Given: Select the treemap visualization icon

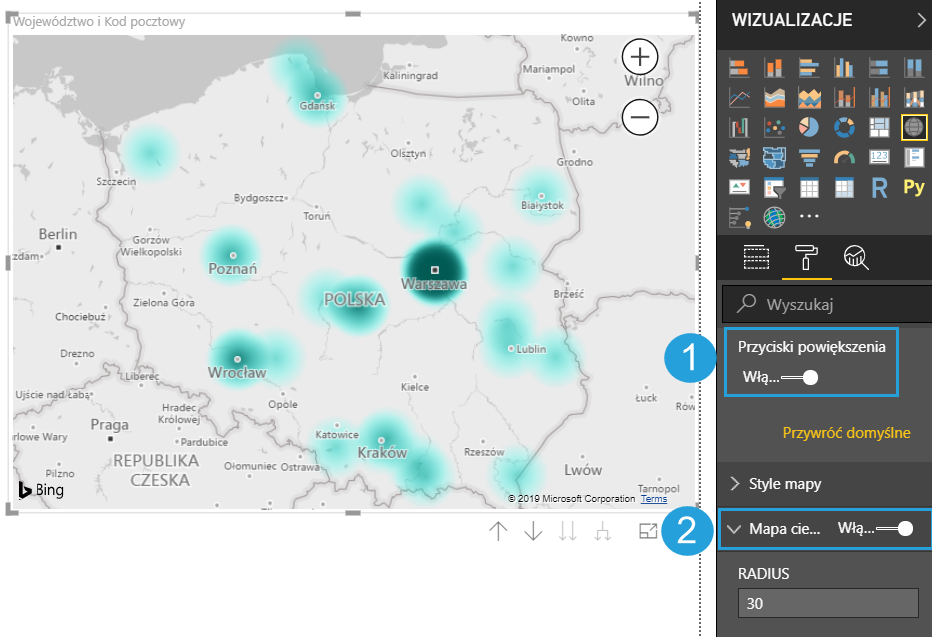Looking at the screenshot, I should (879, 127).
